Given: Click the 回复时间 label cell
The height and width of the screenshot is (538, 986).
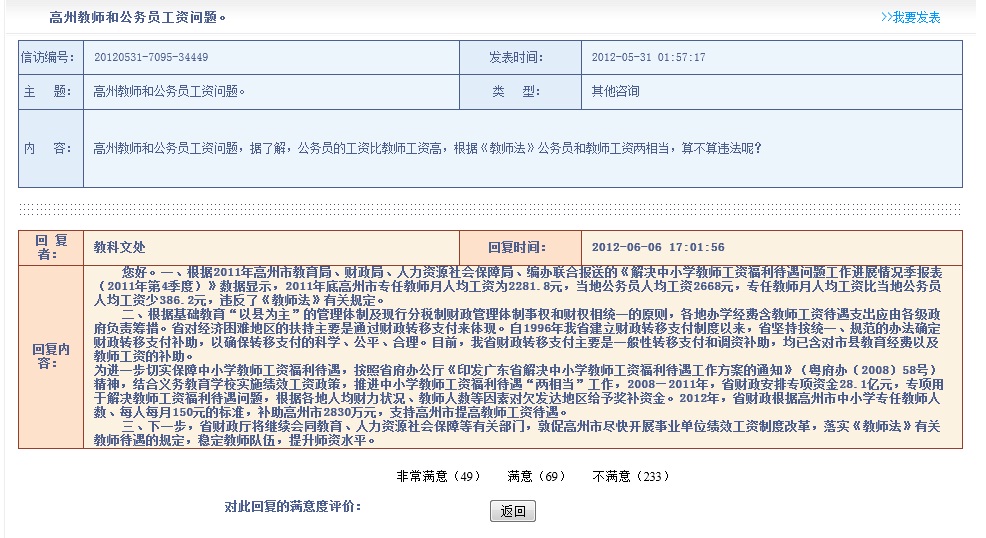Looking at the screenshot, I should pos(519,247).
